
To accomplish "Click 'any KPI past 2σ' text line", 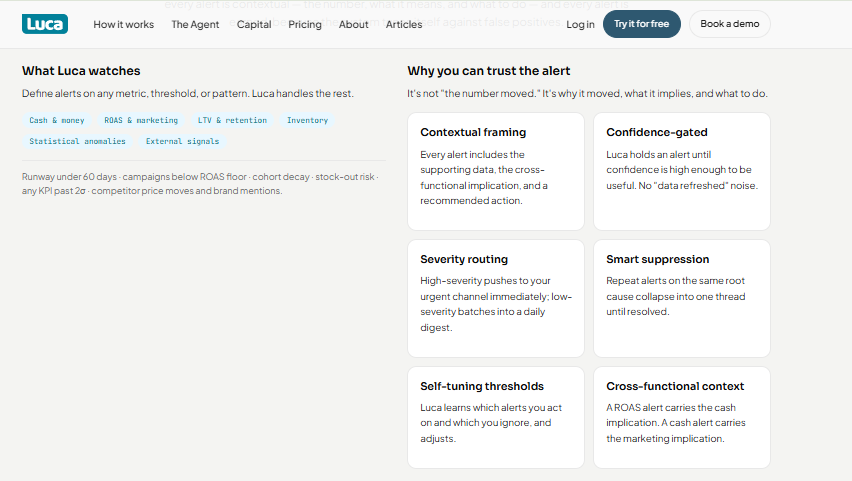I will click(152, 191).
